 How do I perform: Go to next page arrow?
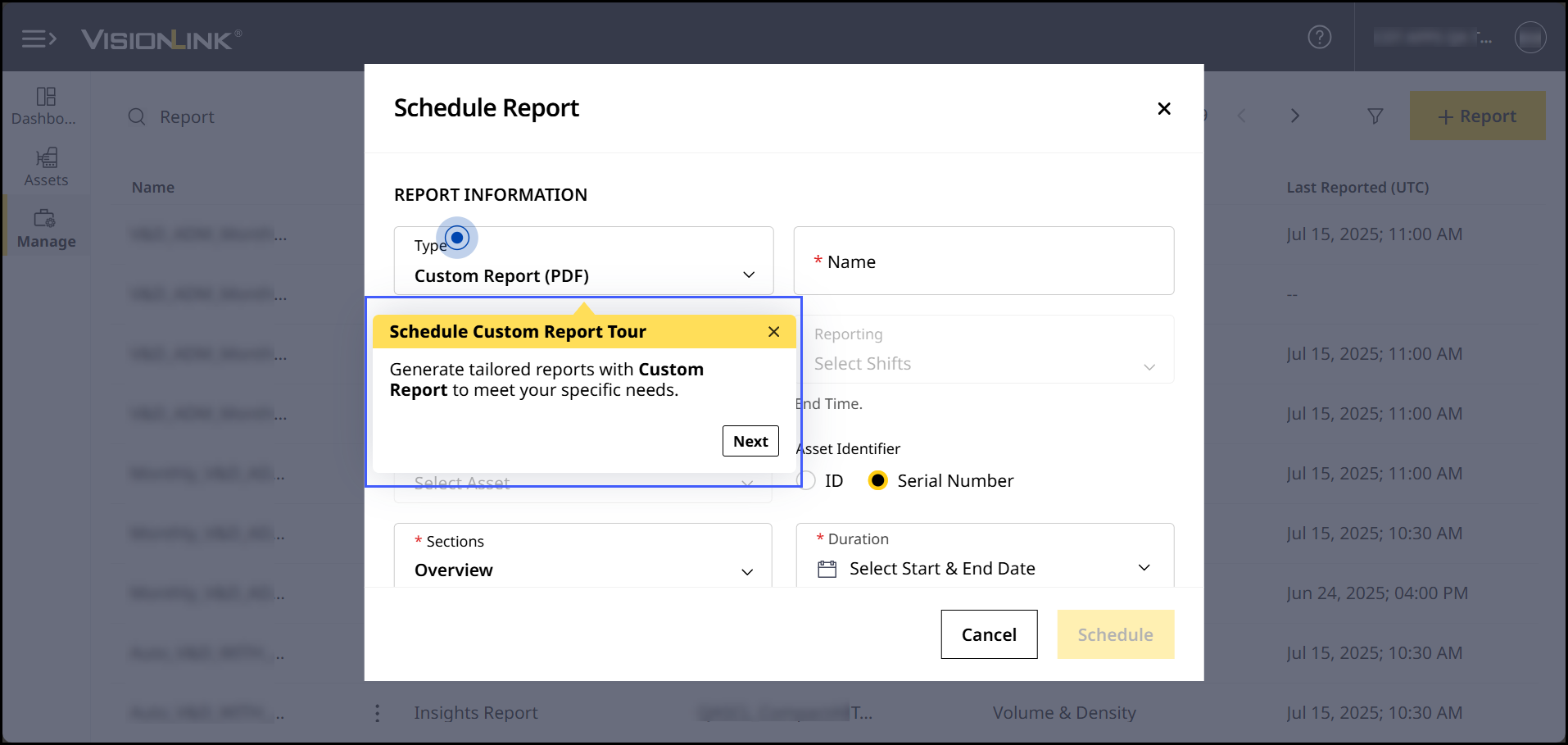(x=1294, y=116)
